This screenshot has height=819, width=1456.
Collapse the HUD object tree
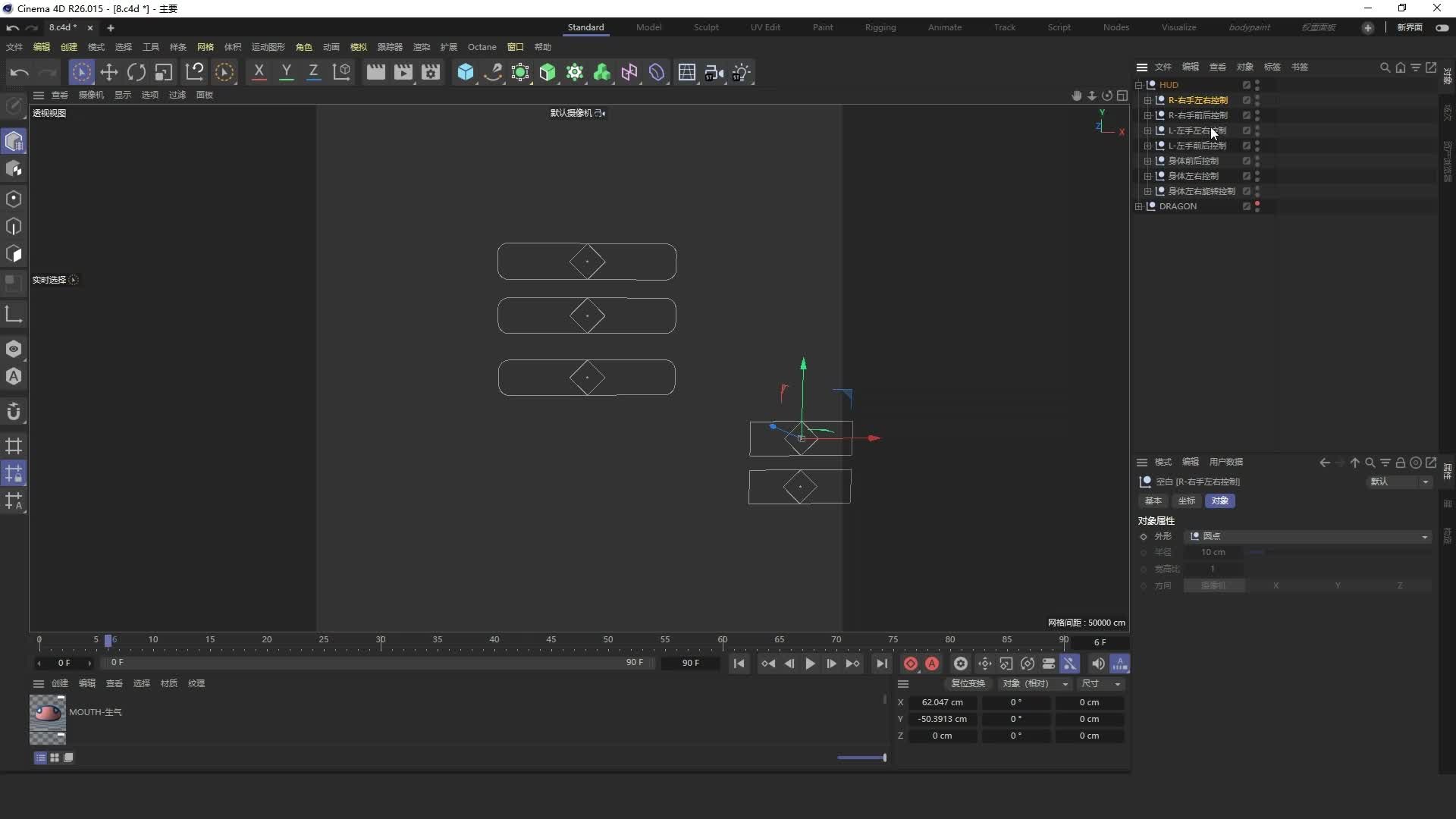1138,85
